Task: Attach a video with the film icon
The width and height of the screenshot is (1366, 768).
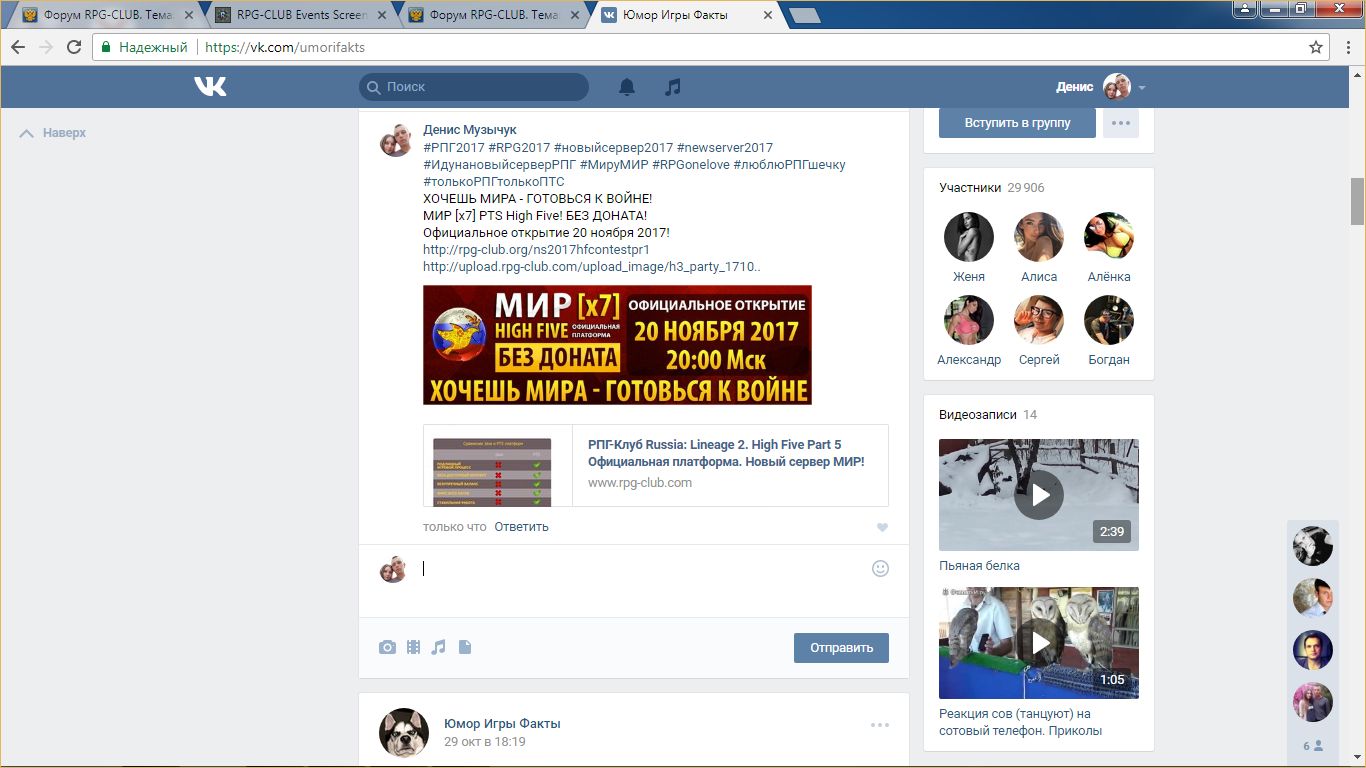Action: [x=413, y=647]
